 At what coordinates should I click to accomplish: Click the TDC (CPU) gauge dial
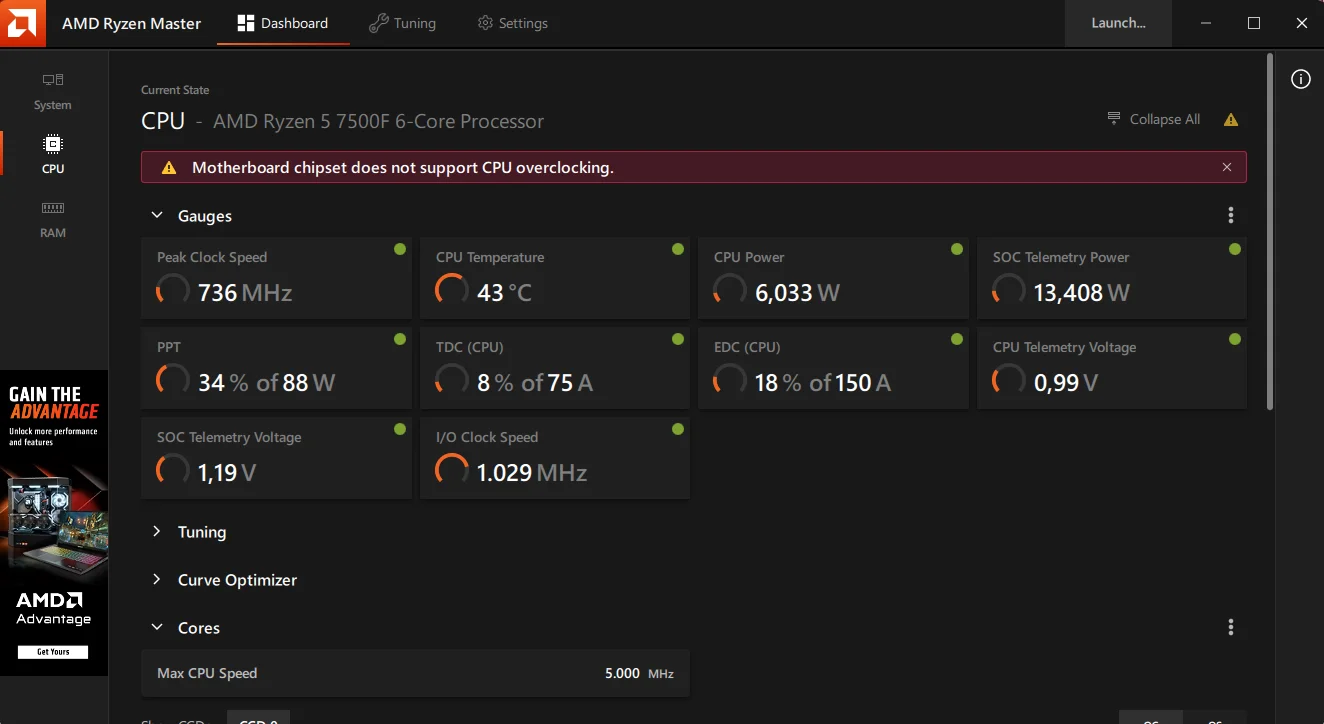[452, 381]
